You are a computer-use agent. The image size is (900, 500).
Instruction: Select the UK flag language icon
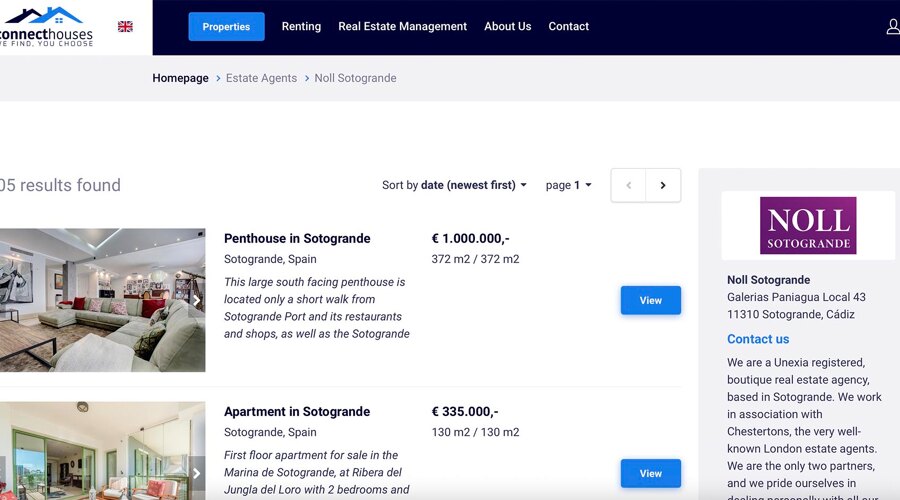click(125, 27)
